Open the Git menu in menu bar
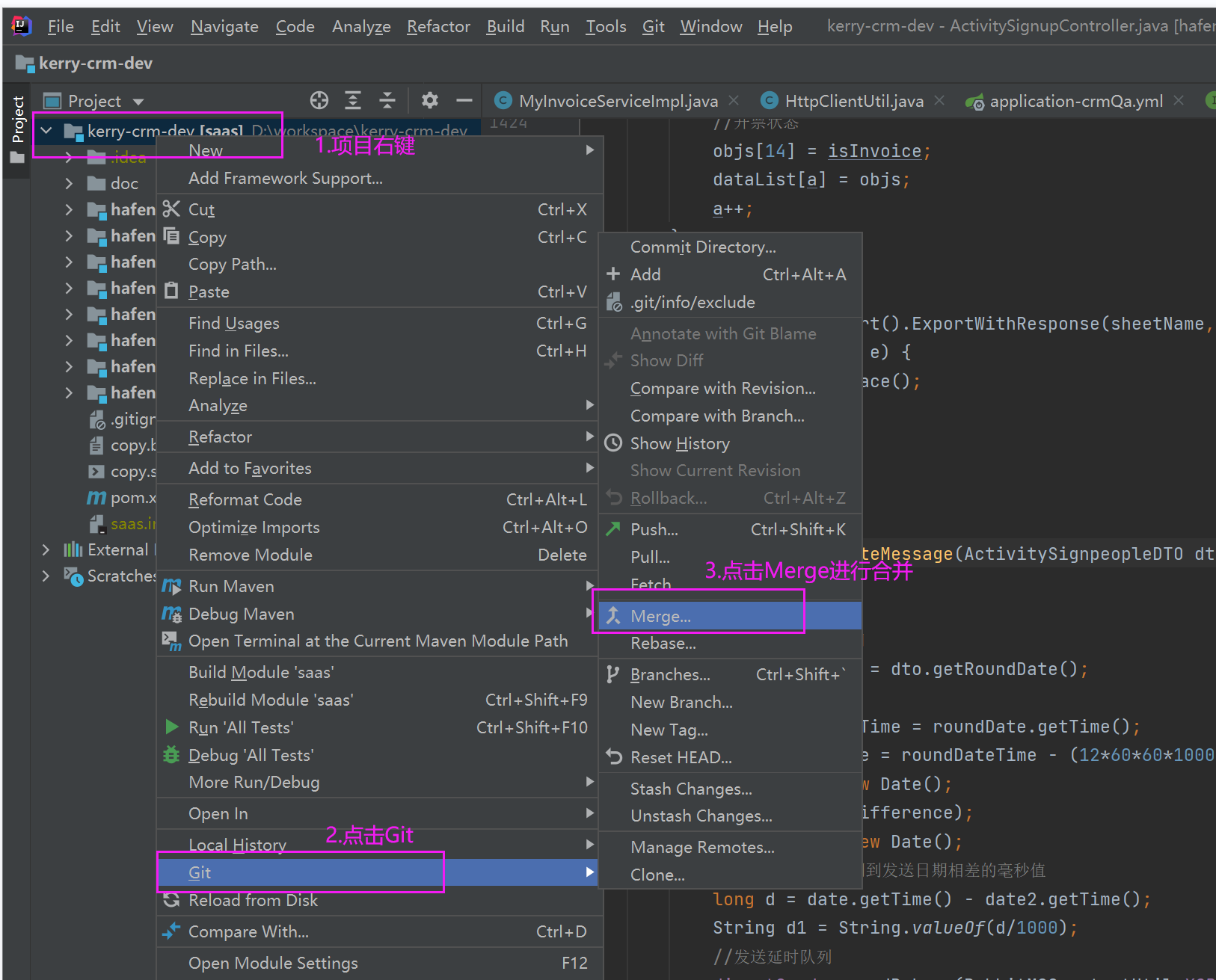 click(x=653, y=27)
